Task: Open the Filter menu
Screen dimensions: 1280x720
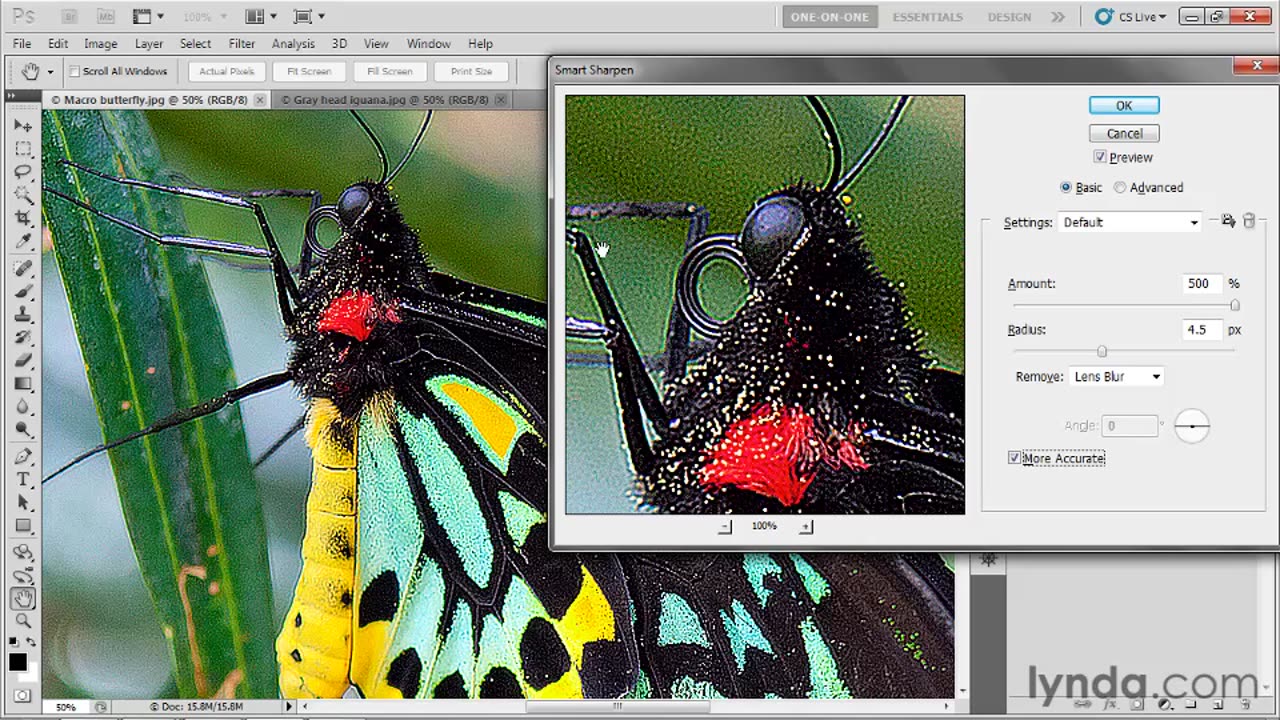Action: pos(242,44)
